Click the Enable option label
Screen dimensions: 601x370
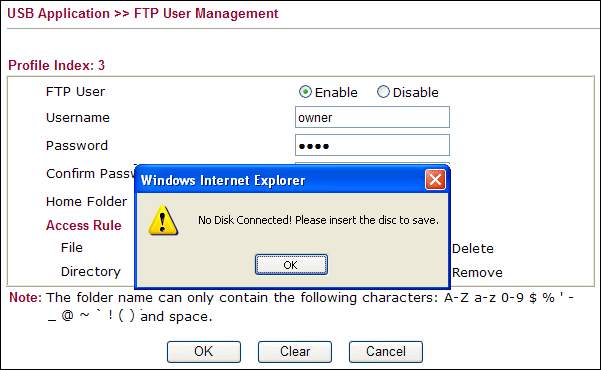tap(336, 92)
